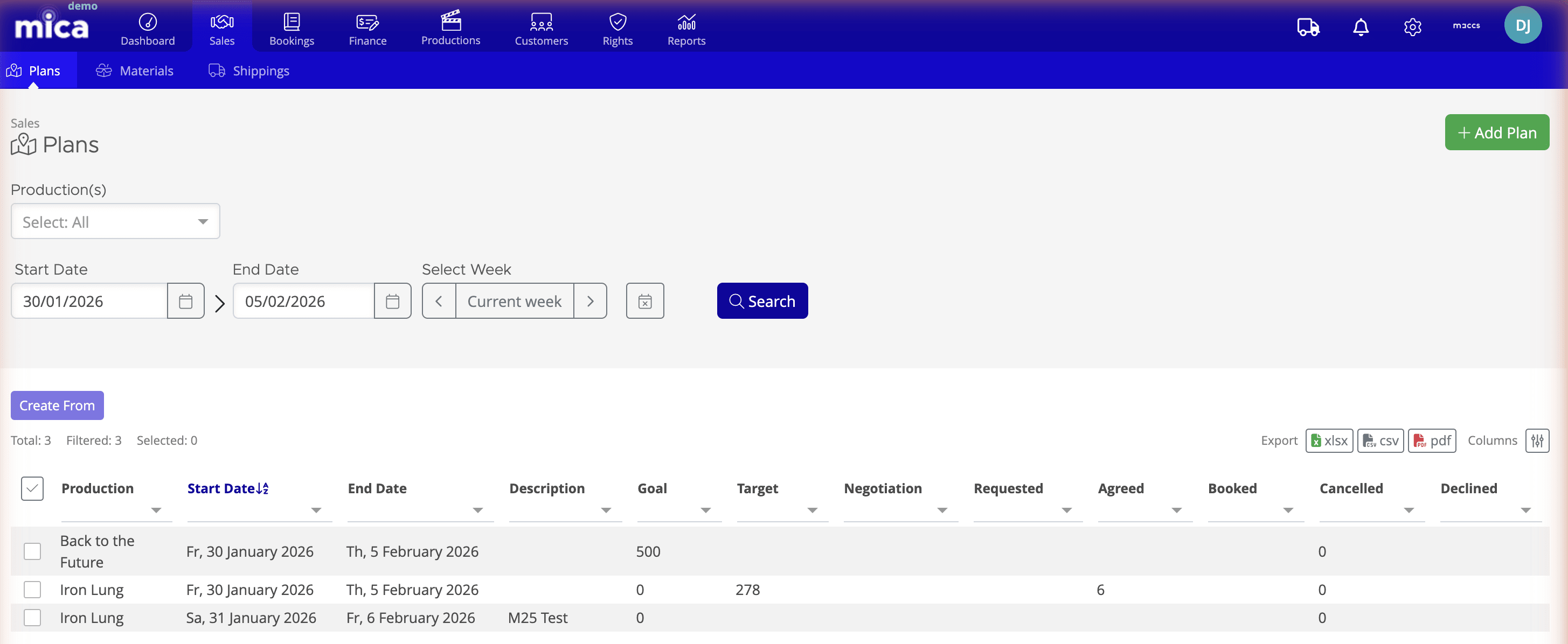Go to the Finance section

pyautogui.click(x=367, y=27)
